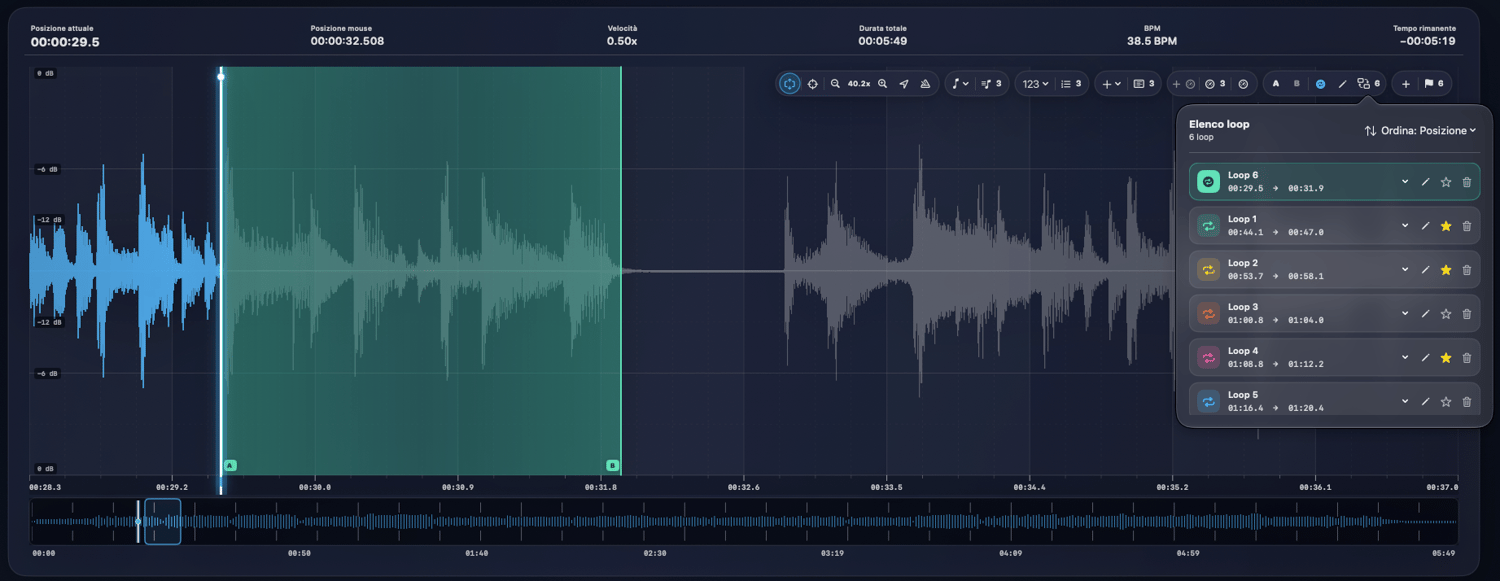Activate Loop 3 via its orange loop icon
The width and height of the screenshot is (1500, 581).
pyautogui.click(x=1208, y=314)
